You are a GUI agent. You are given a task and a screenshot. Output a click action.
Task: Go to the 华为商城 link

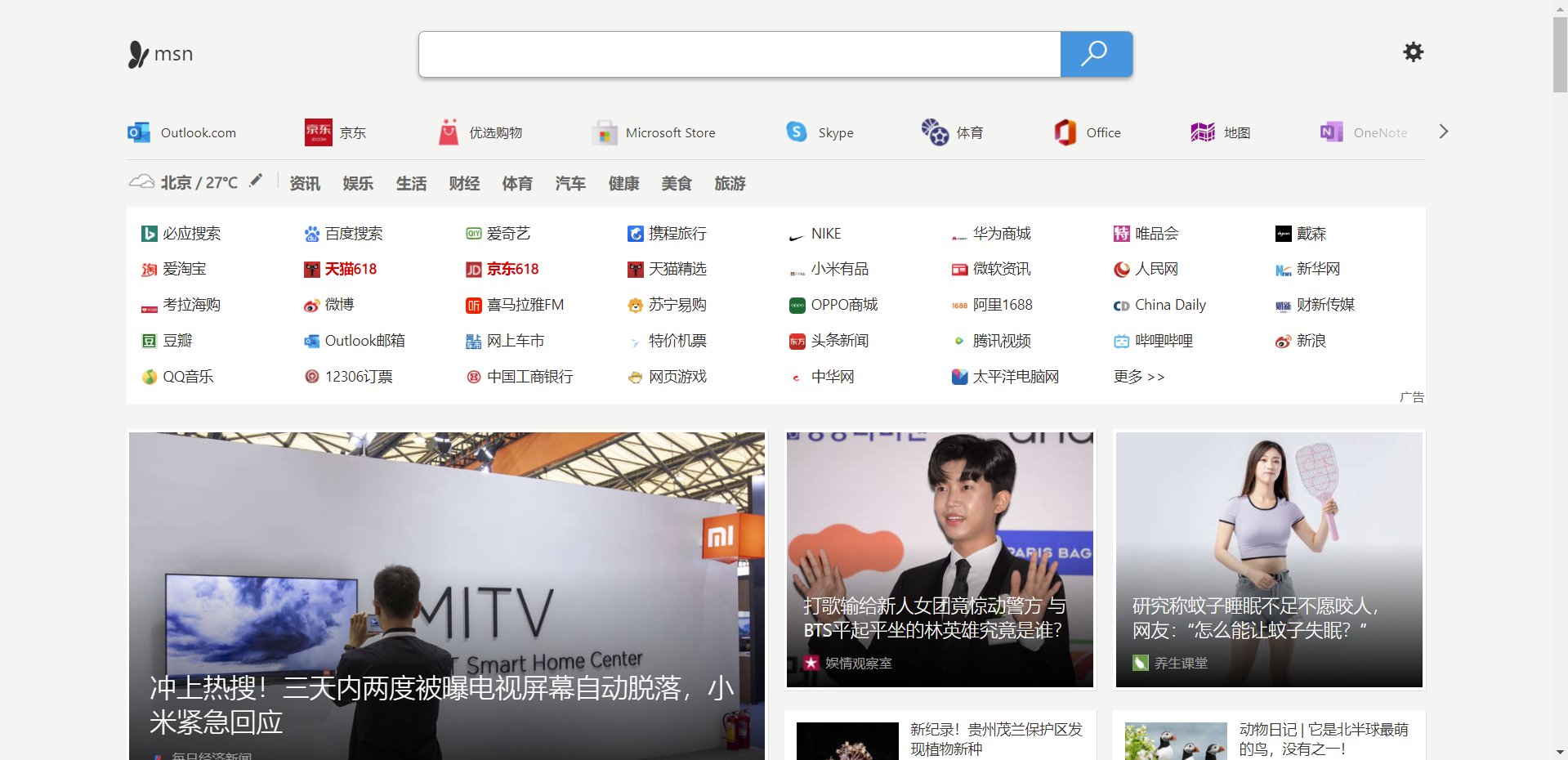[1002, 234]
